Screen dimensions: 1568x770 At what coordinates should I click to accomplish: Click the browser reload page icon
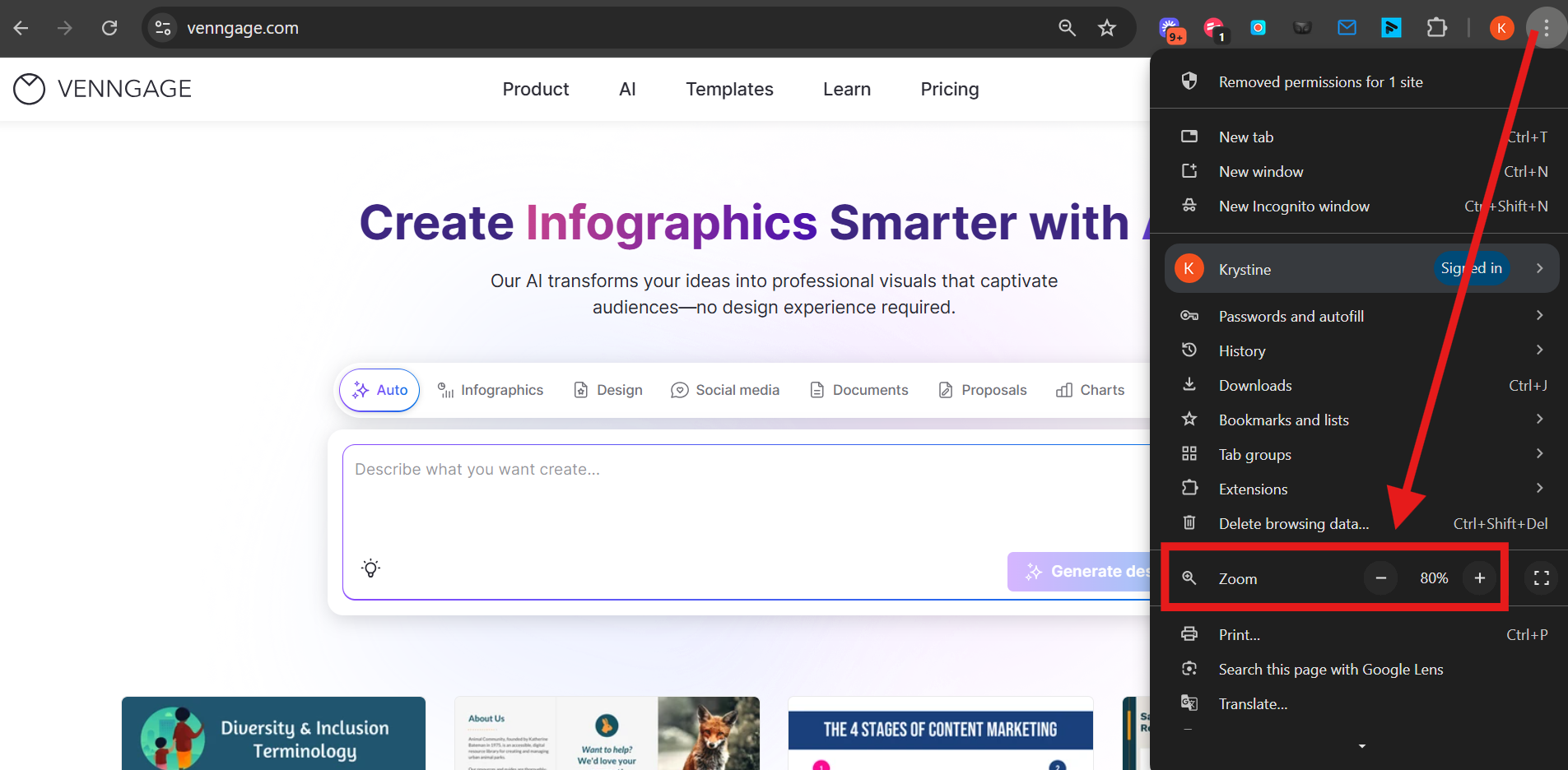pyautogui.click(x=109, y=28)
